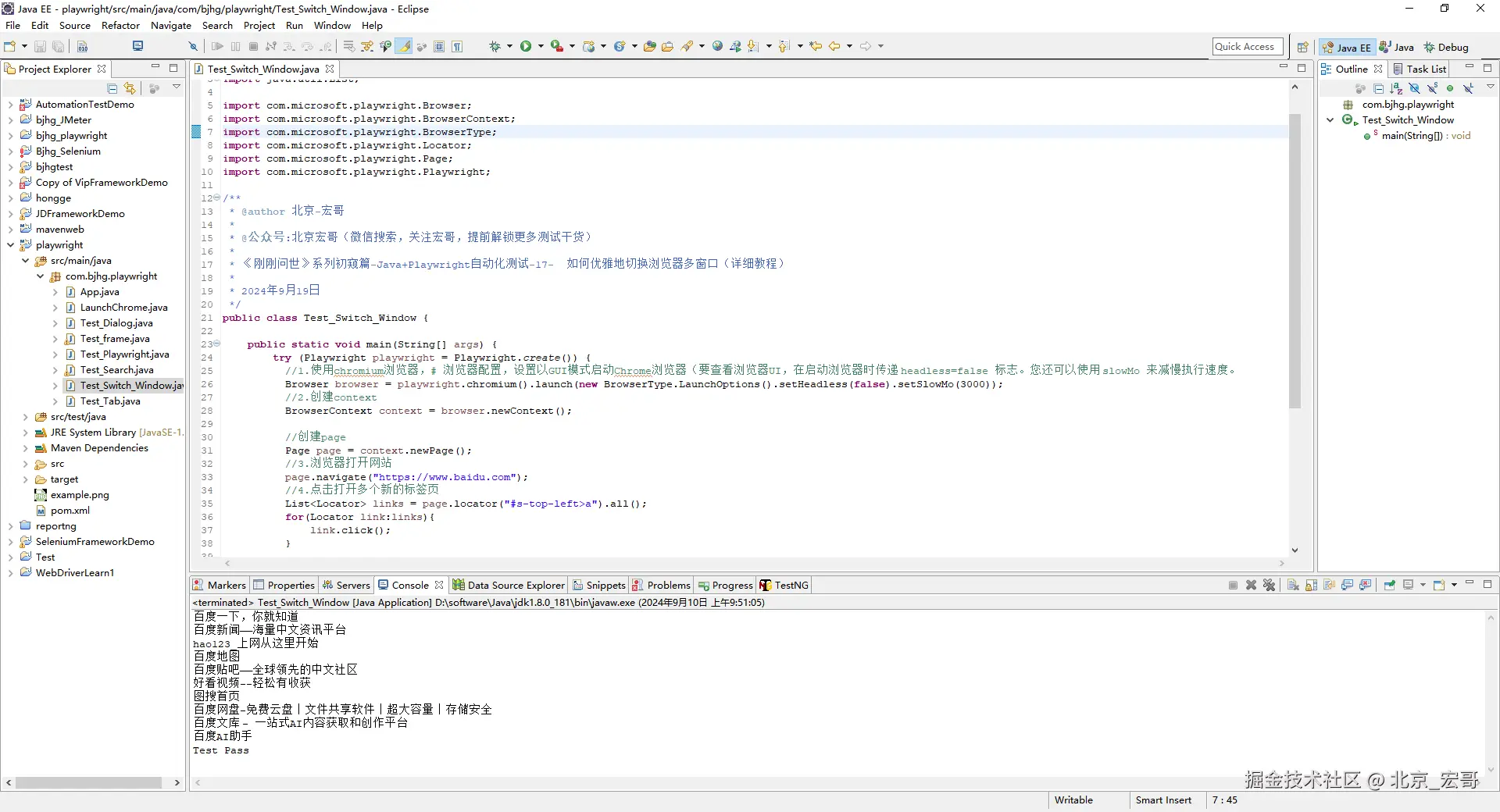Open the Debug button dropdown arrow
The width and height of the screenshot is (1500, 812).
coord(509,46)
